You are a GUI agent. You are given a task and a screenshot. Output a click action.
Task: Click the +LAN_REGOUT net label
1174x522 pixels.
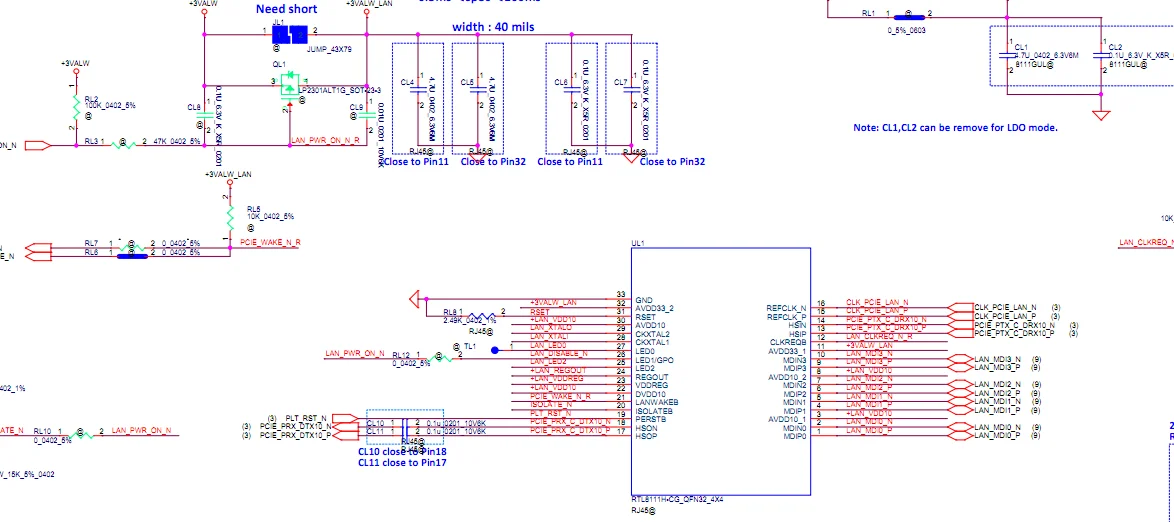pos(557,370)
